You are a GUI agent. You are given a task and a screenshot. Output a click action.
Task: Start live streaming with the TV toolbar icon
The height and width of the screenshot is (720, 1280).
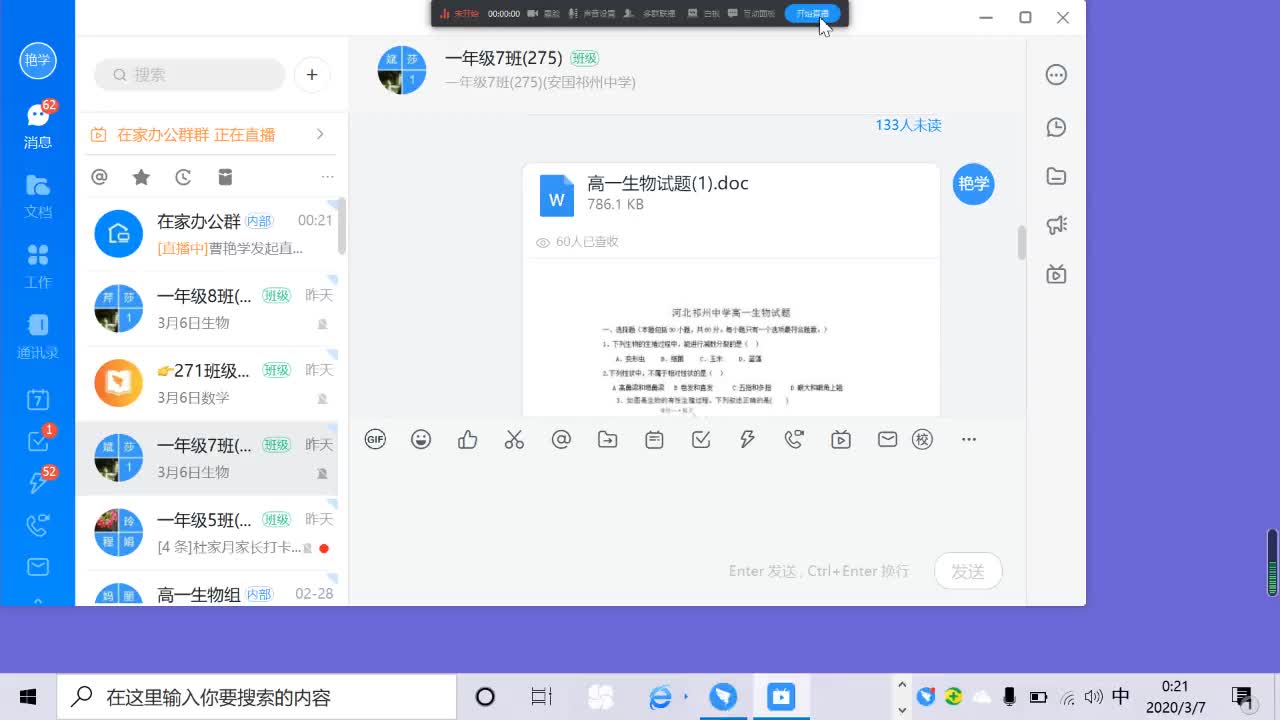[841, 439]
